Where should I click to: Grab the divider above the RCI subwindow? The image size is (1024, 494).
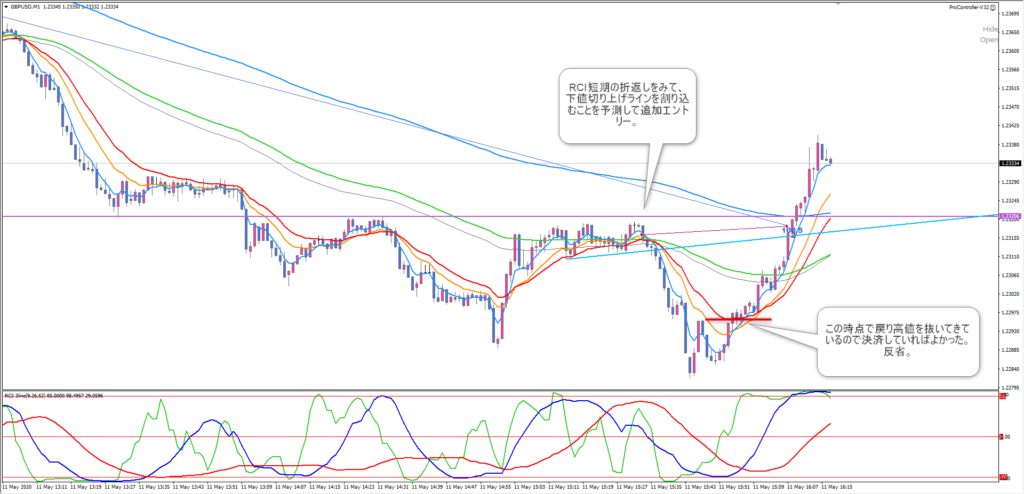click(500, 389)
